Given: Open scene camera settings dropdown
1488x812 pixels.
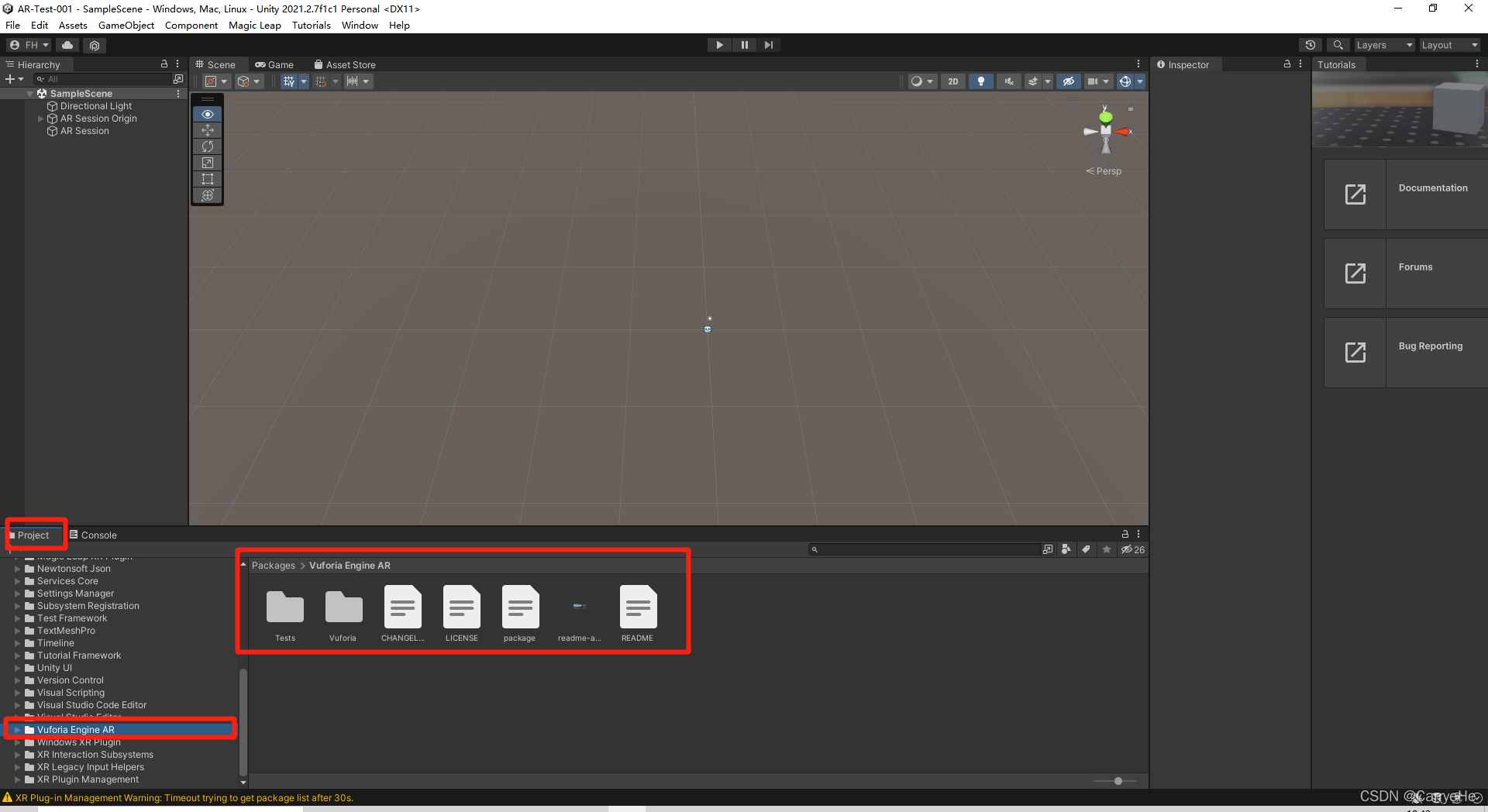Looking at the screenshot, I should 1099,81.
